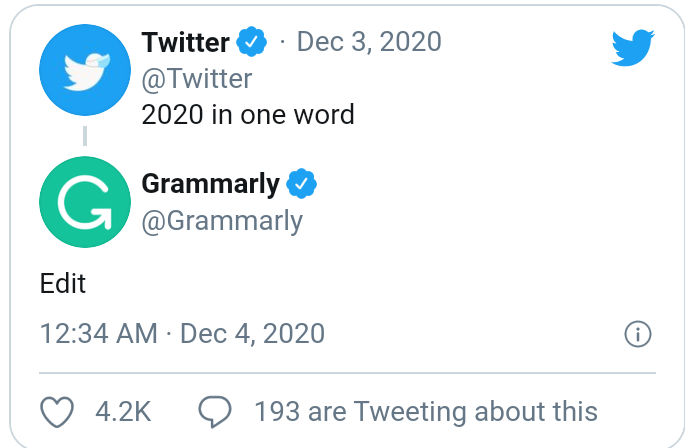The height and width of the screenshot is (448, 698).
Task: Open the Grammarly display name link
Action: pyautogui.click(x=211, y=184)
